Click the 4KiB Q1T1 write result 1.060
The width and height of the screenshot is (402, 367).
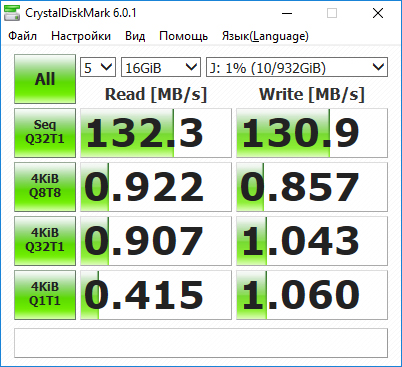[312, 295]
